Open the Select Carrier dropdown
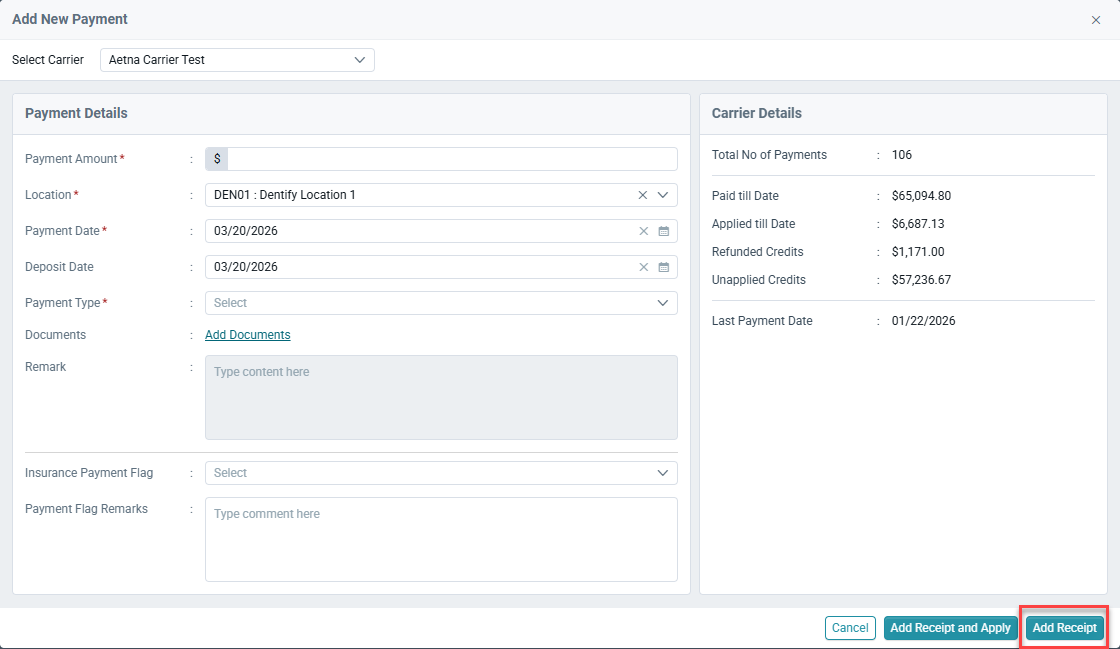The height and width of the screenshot is (649, 1120). [x=237, y=60]
